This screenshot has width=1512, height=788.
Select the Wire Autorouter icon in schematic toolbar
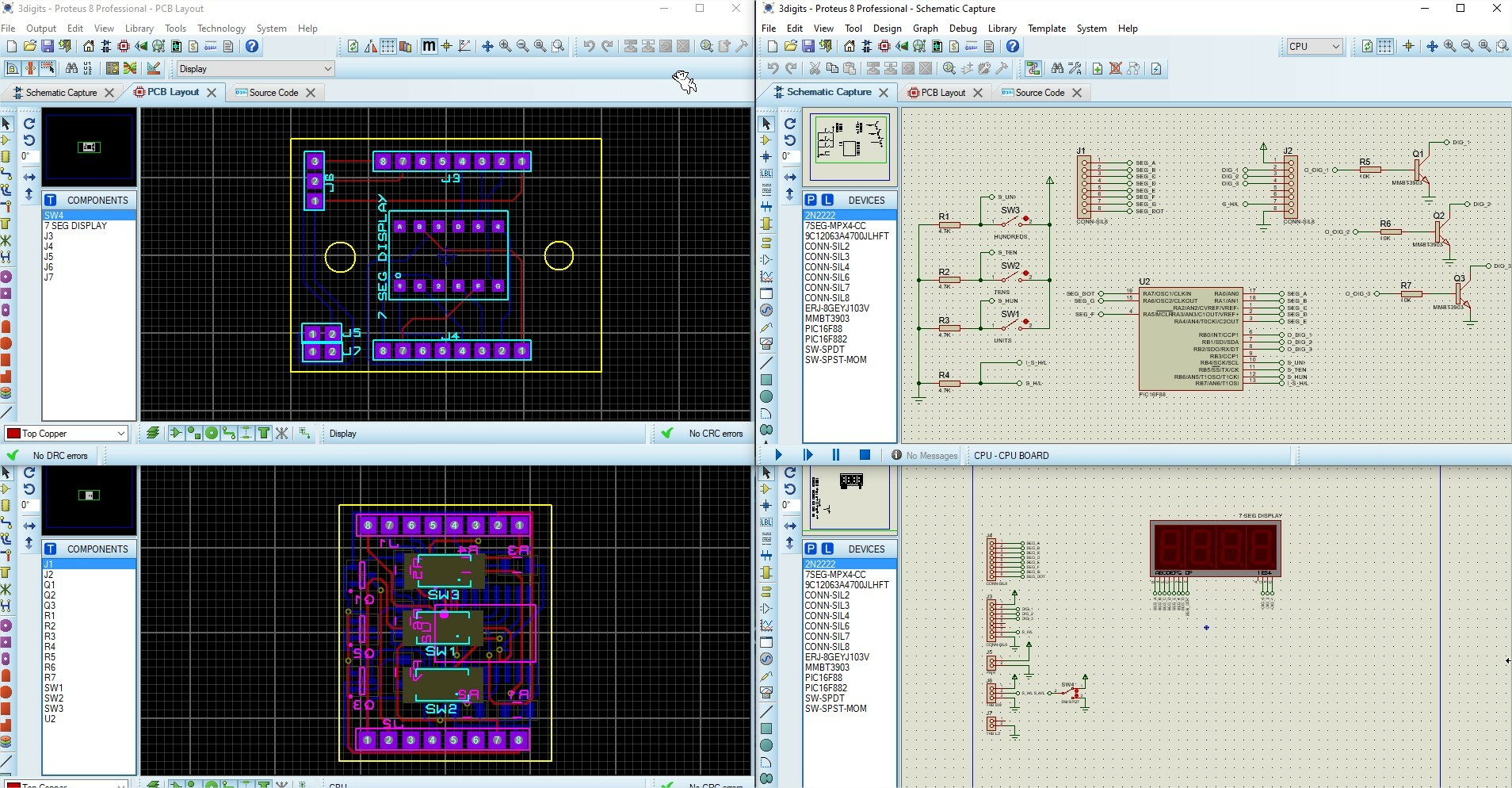1033,69
